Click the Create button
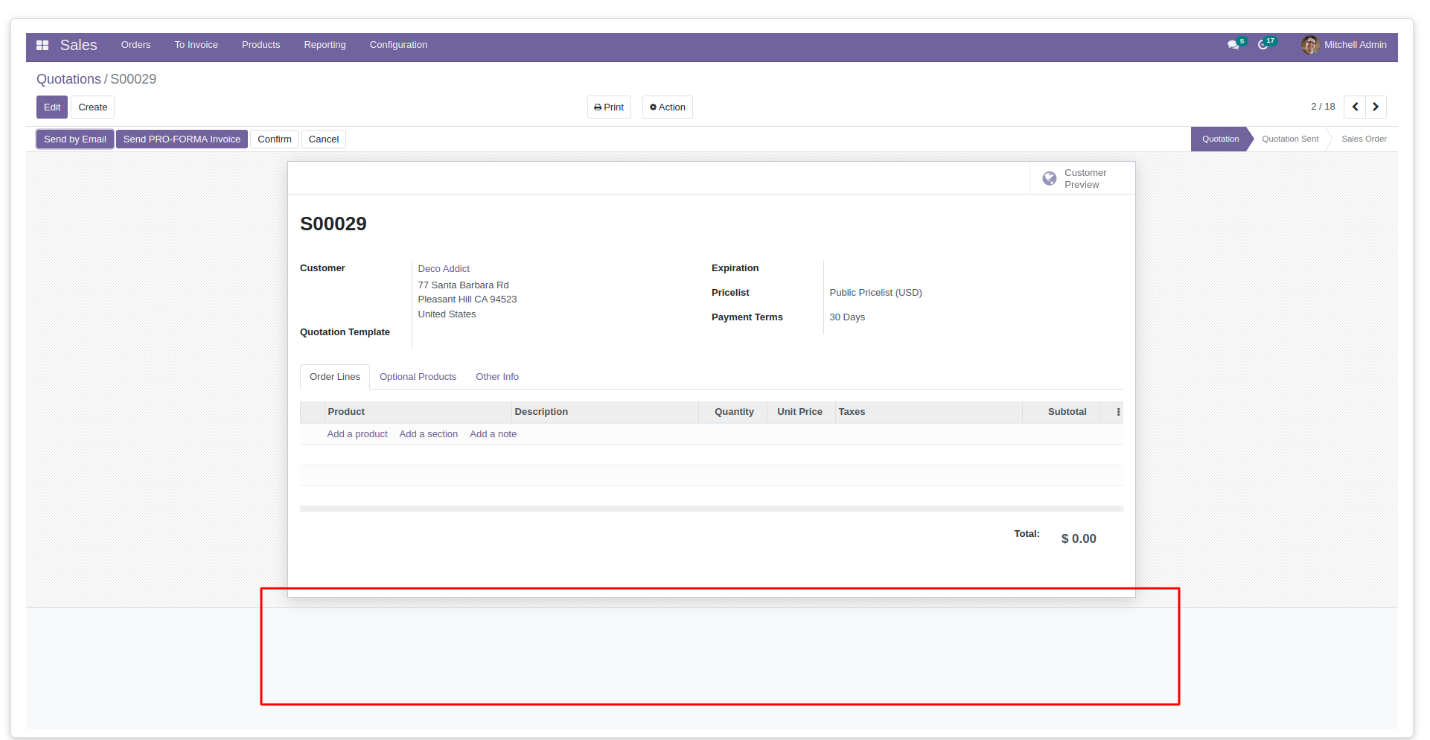Viewport: 1430px width, 740px height. coord(93,107)
